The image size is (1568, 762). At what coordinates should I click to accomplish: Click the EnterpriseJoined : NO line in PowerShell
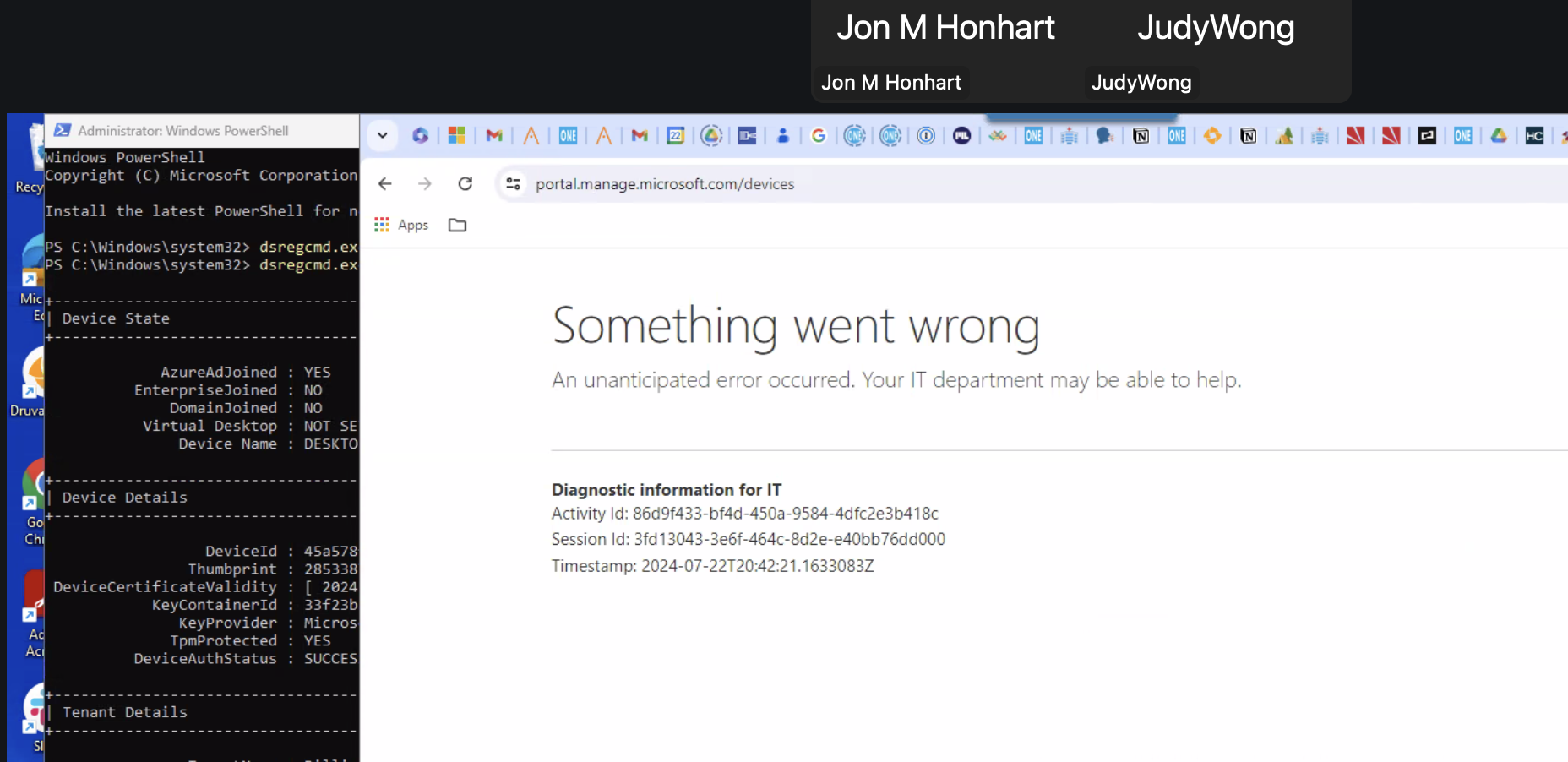pyautogui.click(x=228, y=389)
